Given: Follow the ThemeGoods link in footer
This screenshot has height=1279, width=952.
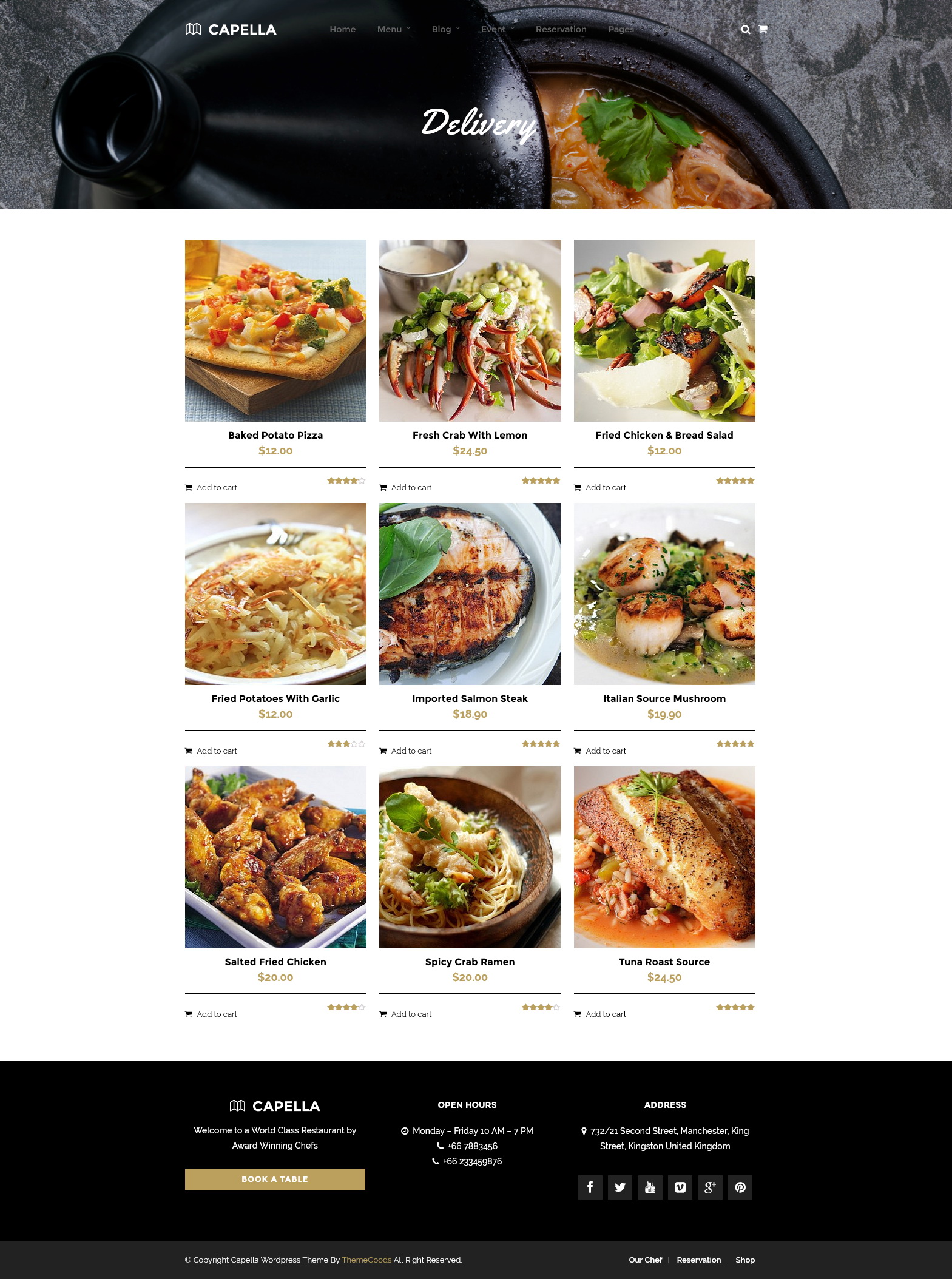Looking at the screenshot, I should pos(366,1260).
